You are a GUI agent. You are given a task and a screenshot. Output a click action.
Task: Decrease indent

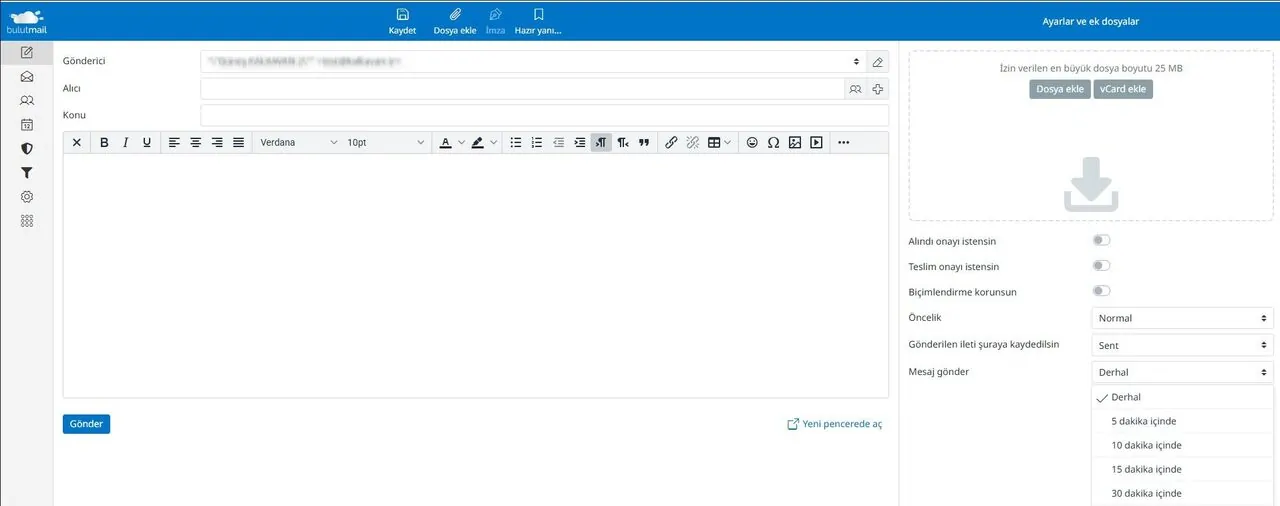pos(559,143)
